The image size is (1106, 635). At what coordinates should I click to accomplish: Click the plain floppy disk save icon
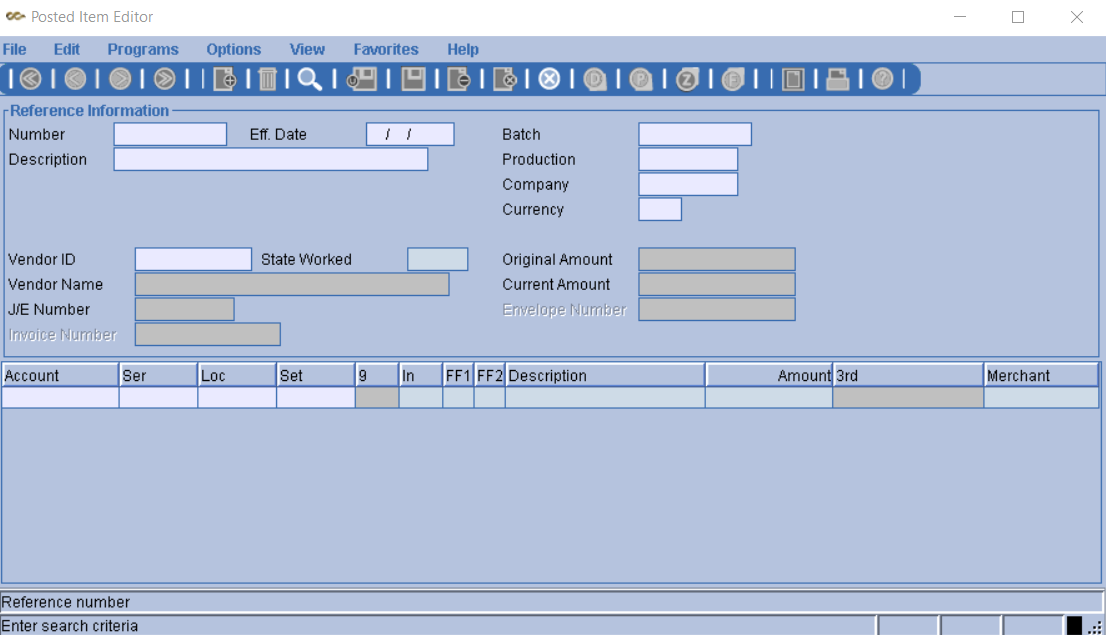click(x=413, y=79)
